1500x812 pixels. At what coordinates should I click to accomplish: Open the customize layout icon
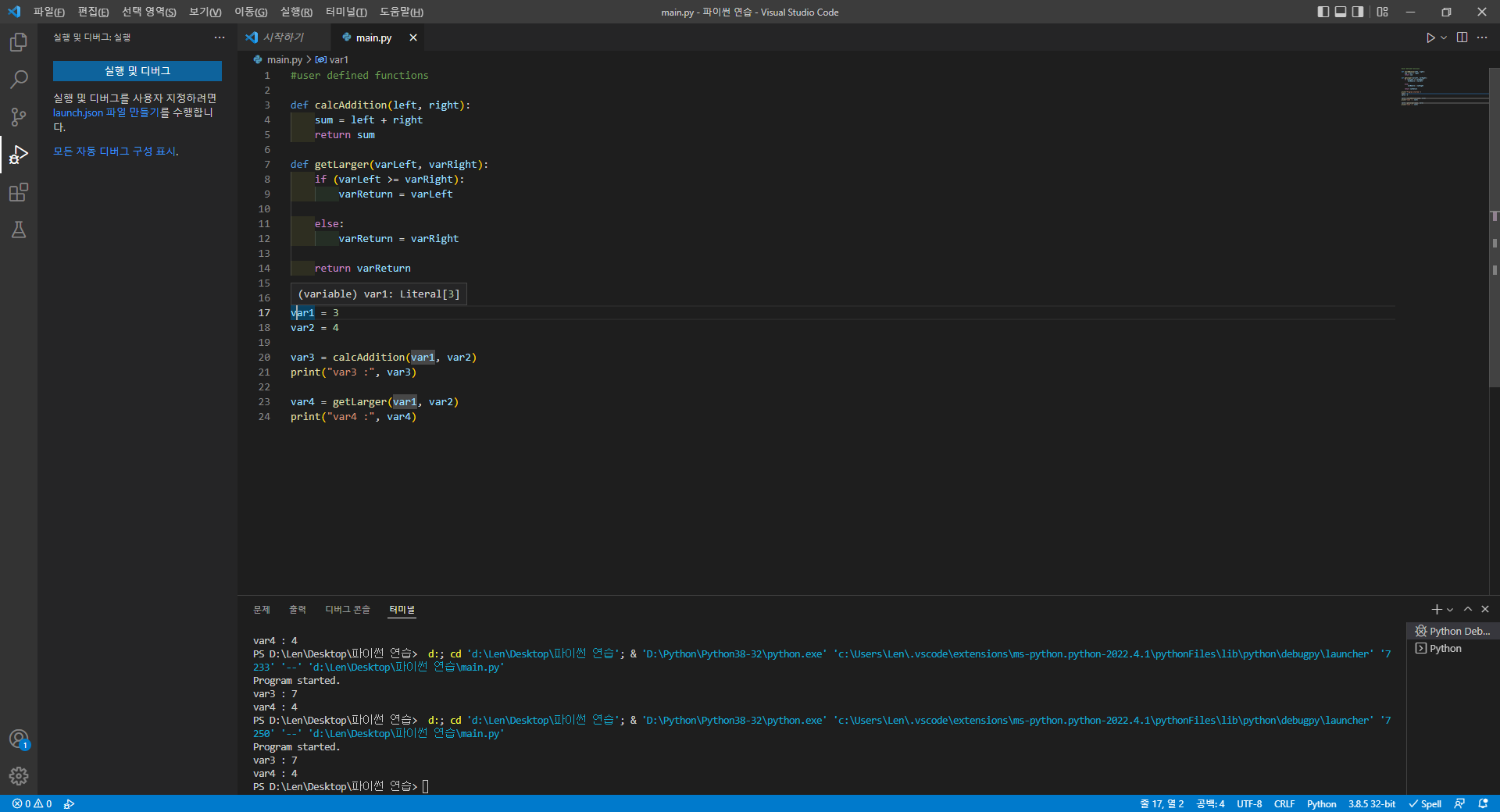click(x=1383, y=12)
